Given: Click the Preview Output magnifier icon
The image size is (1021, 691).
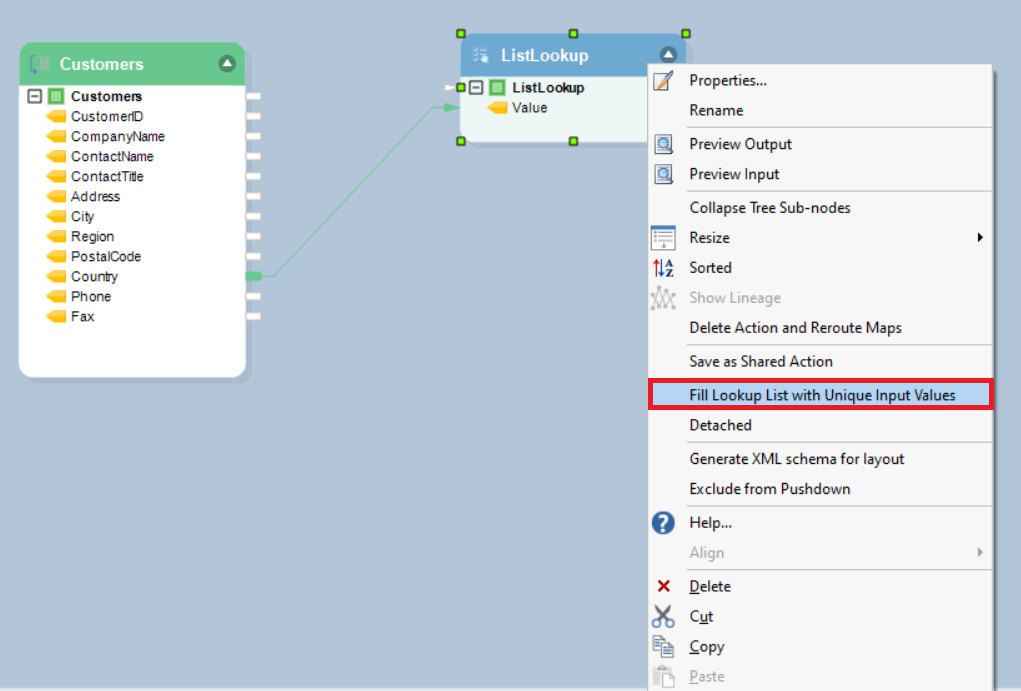Looking at the screenshot, I should click(x=664, y=144).
